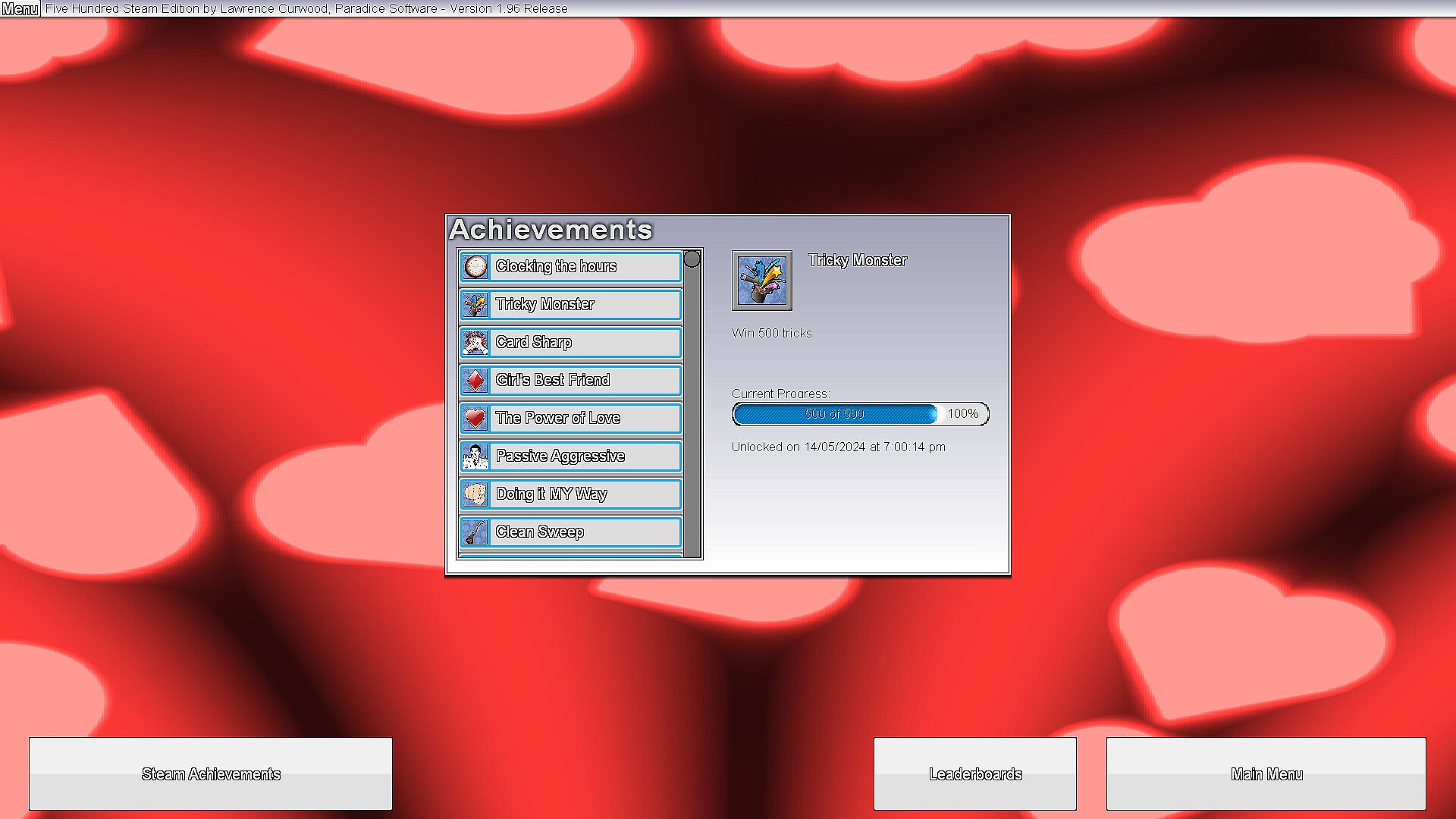Viewport: 1456px width, 819px height.
Task: Click the Card Sharp cards icon
Action: (x=475, y=343)
